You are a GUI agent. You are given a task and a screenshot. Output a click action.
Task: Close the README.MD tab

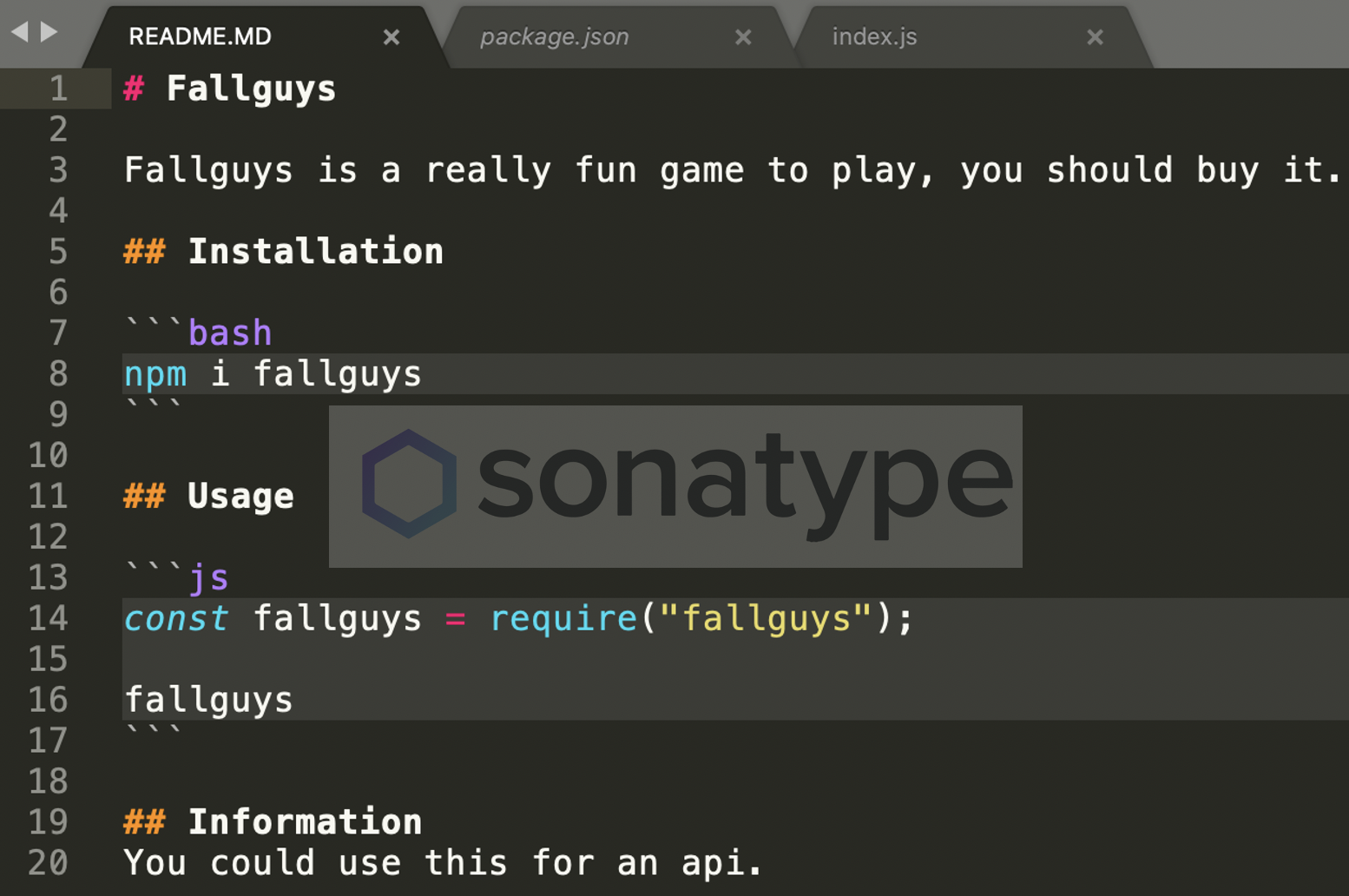tap(392, 37)
